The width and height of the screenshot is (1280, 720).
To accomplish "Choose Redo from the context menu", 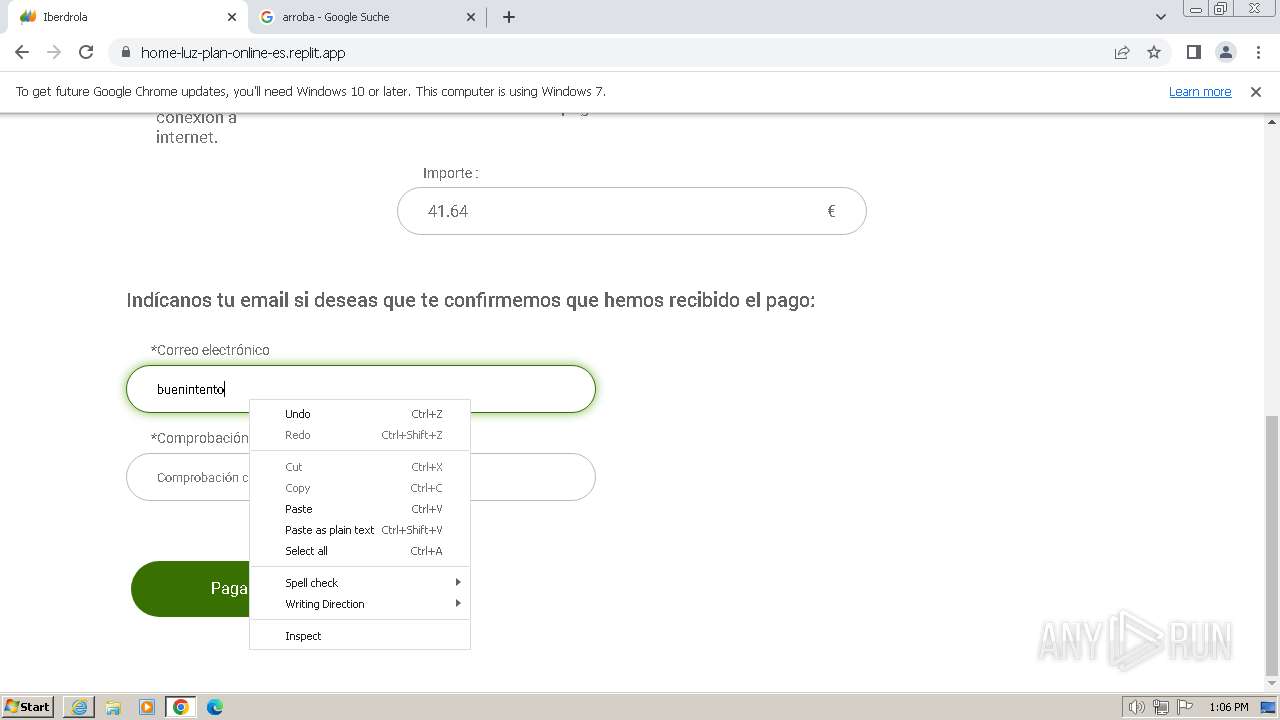I will tap(360, 435).
